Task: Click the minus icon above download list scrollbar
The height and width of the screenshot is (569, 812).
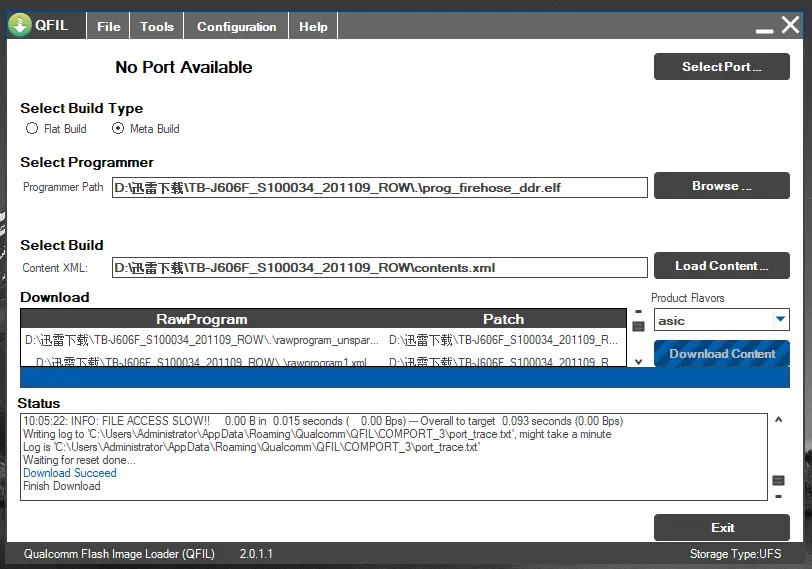Action: (639, 312)
